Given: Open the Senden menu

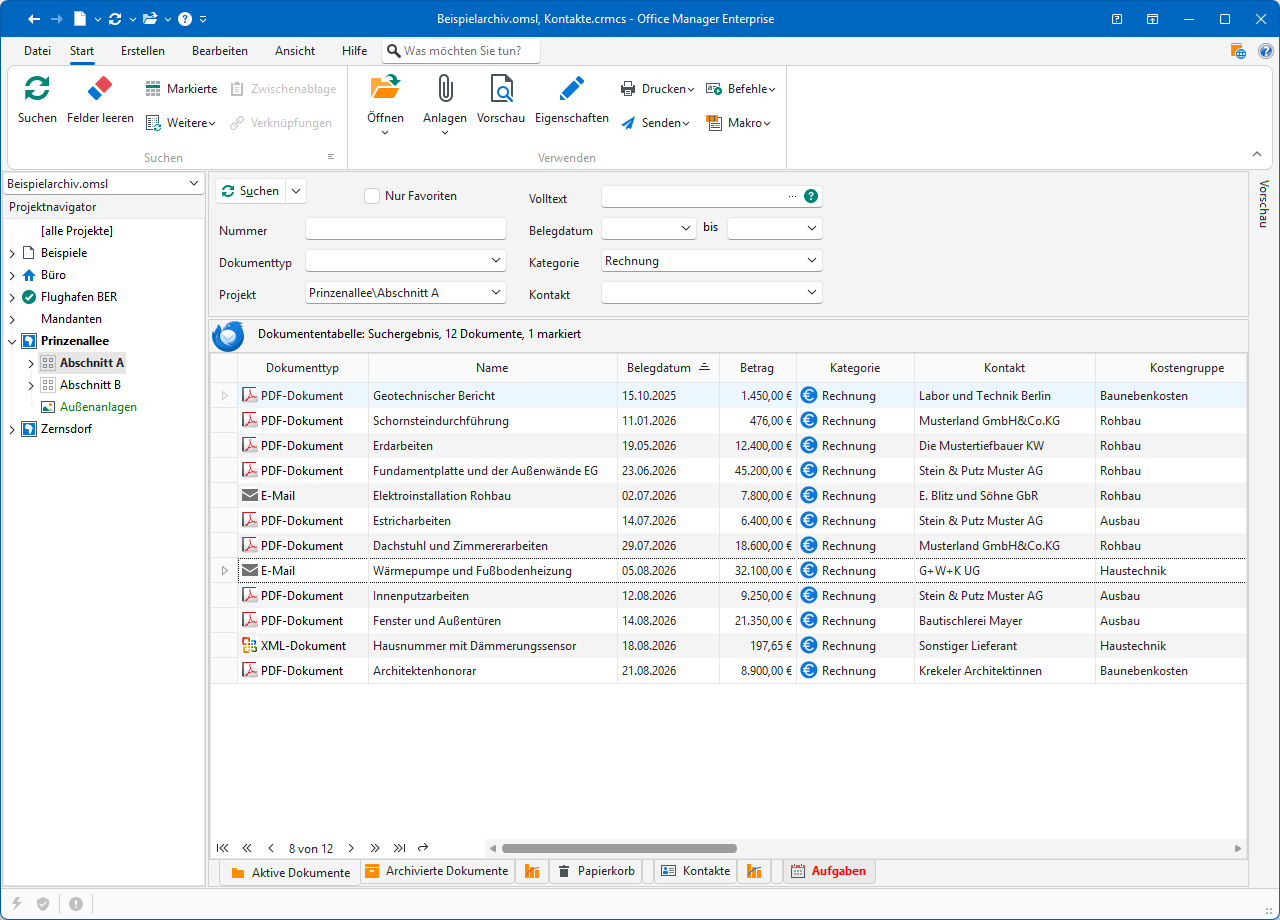Looking at the screenshot, I should pos(655,123).
